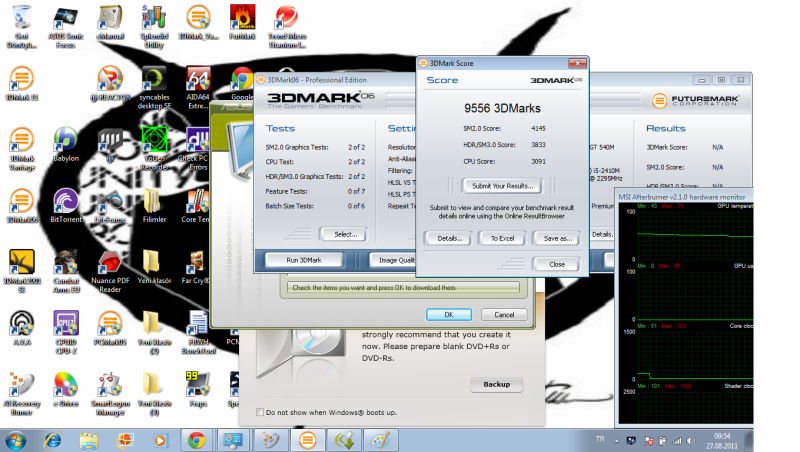Open Details in the 3DMark Score dialog

click(x=449, y=238)
